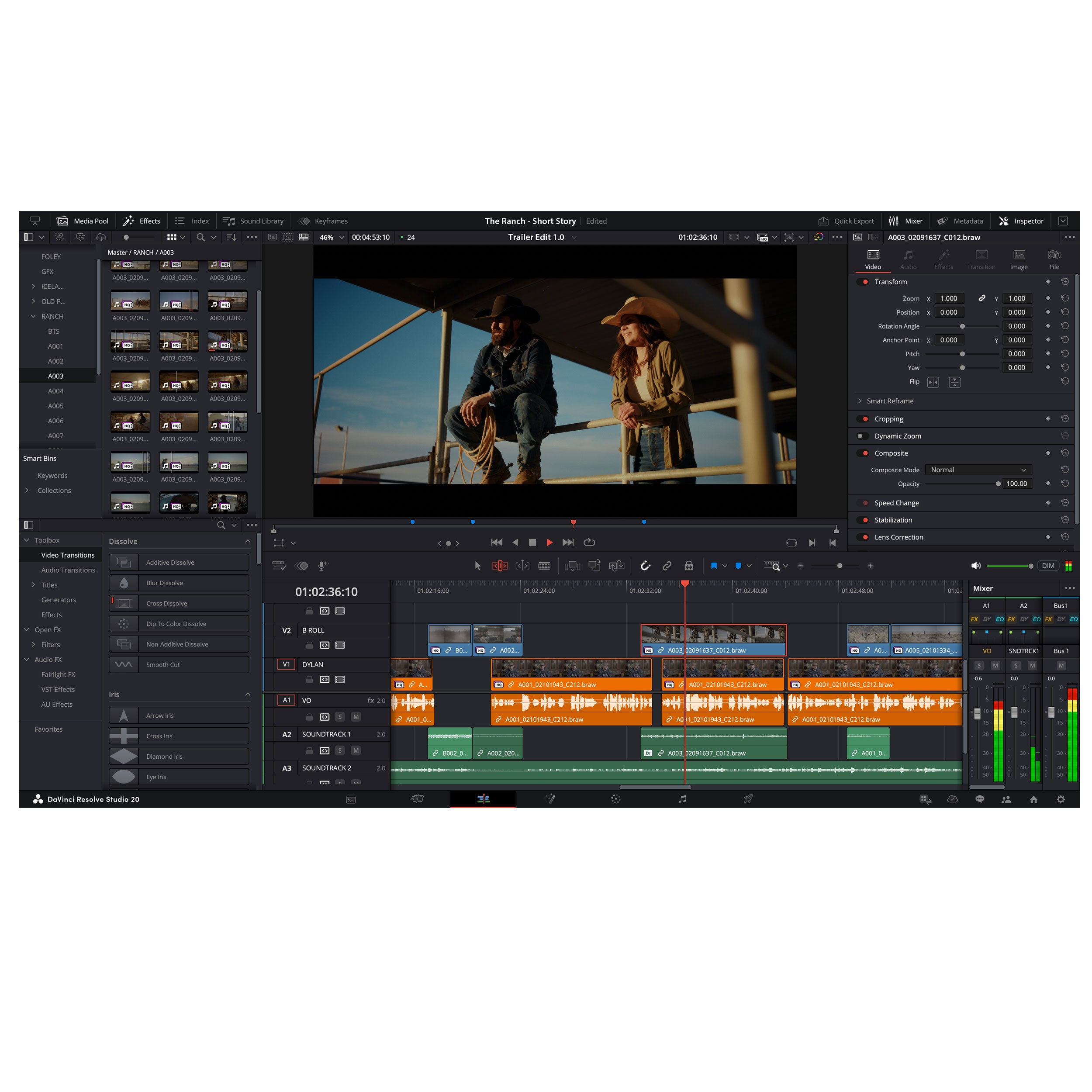Switch to the Audio tab in Inspector
The width and height of the screenshot is (1092, 1092).
[908, 260]
